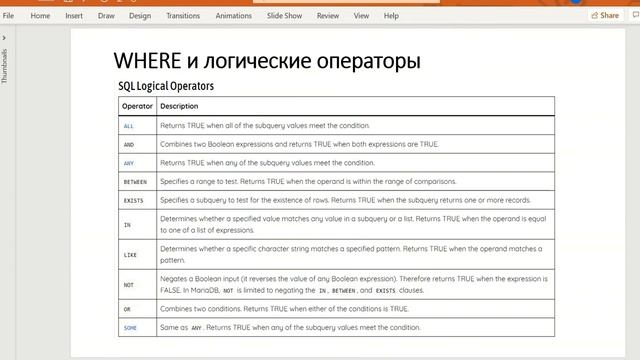Follow the blue ALL operator link
Screen dimensions: 640x360
click(129, 126)
